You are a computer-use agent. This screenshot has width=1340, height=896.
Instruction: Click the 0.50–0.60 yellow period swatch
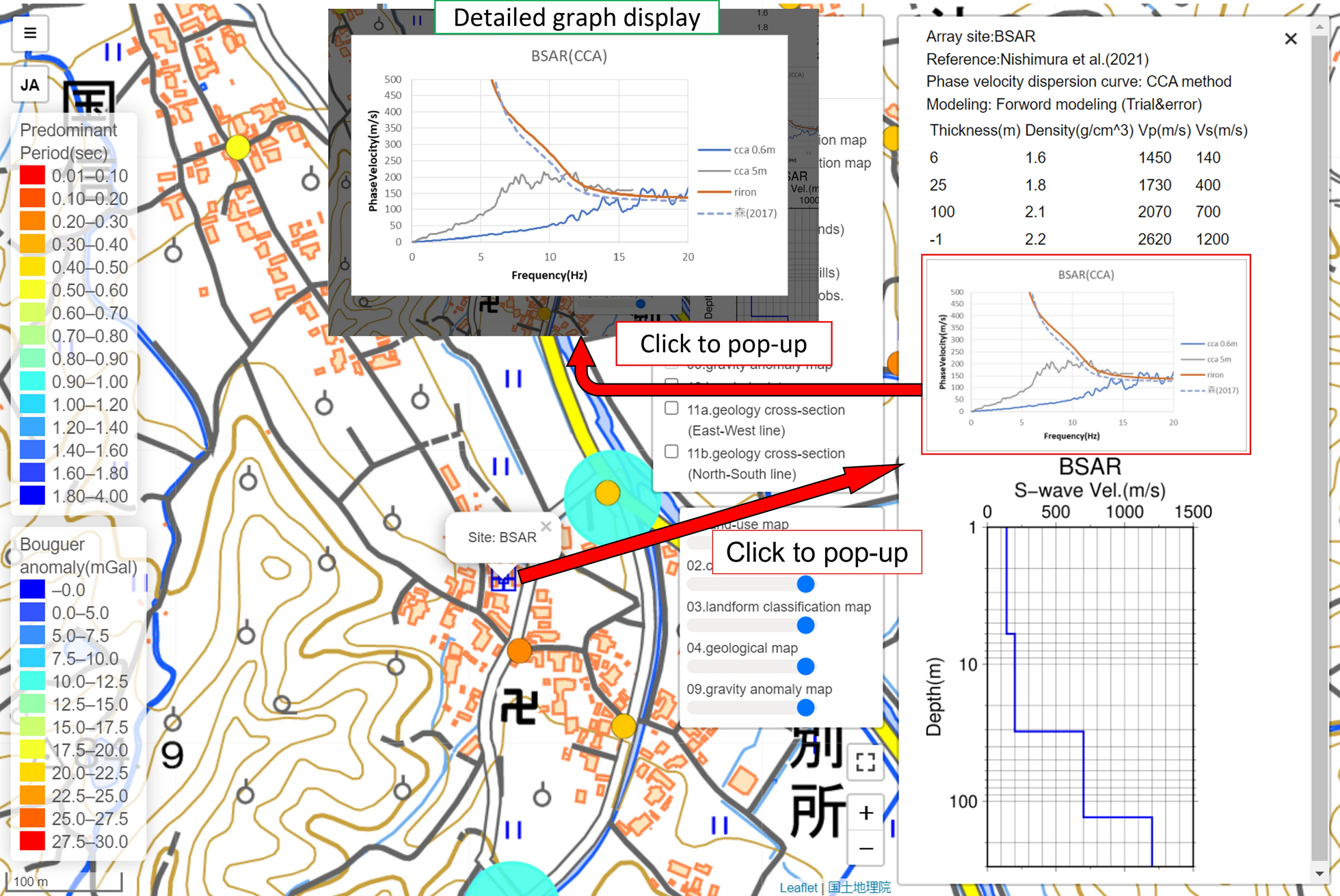point(32,290)
